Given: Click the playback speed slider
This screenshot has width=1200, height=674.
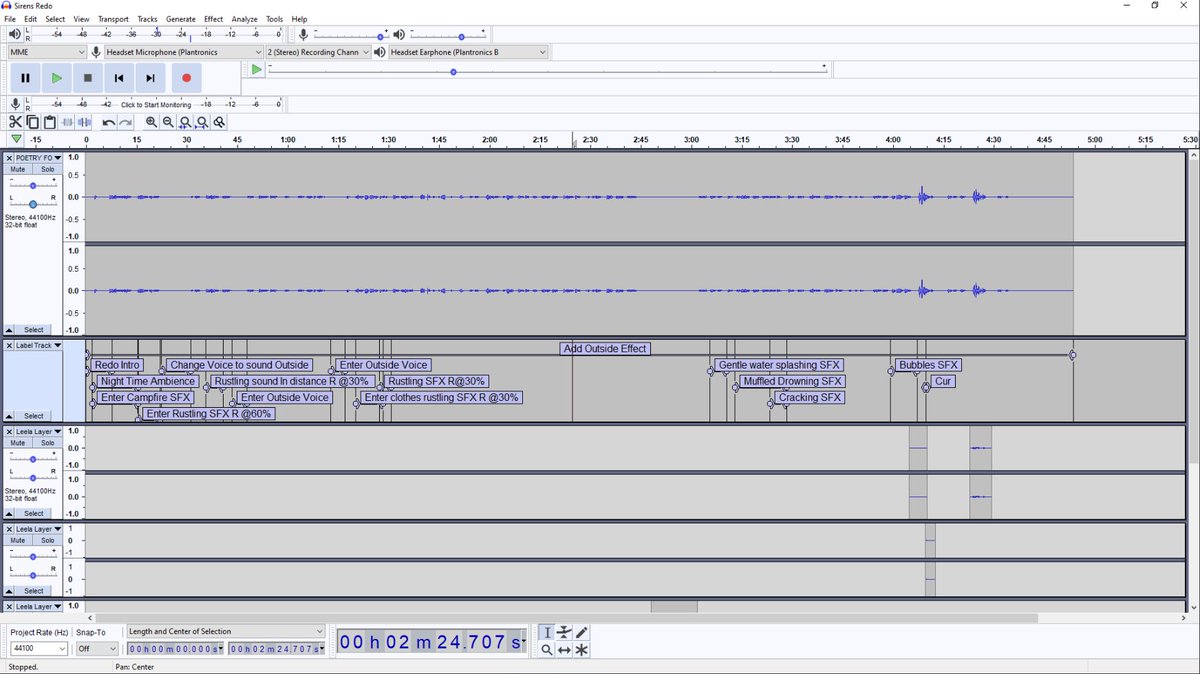Looking at the screenshot, I should point(548,71).
